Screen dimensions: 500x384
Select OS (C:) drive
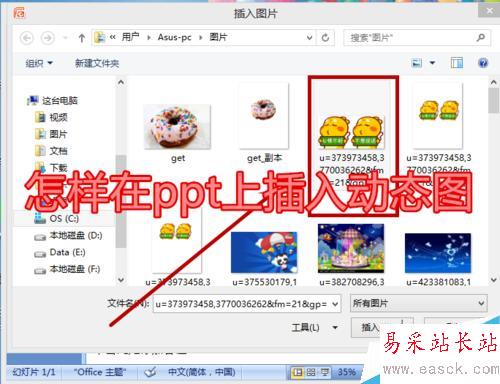tap(57, 218)
